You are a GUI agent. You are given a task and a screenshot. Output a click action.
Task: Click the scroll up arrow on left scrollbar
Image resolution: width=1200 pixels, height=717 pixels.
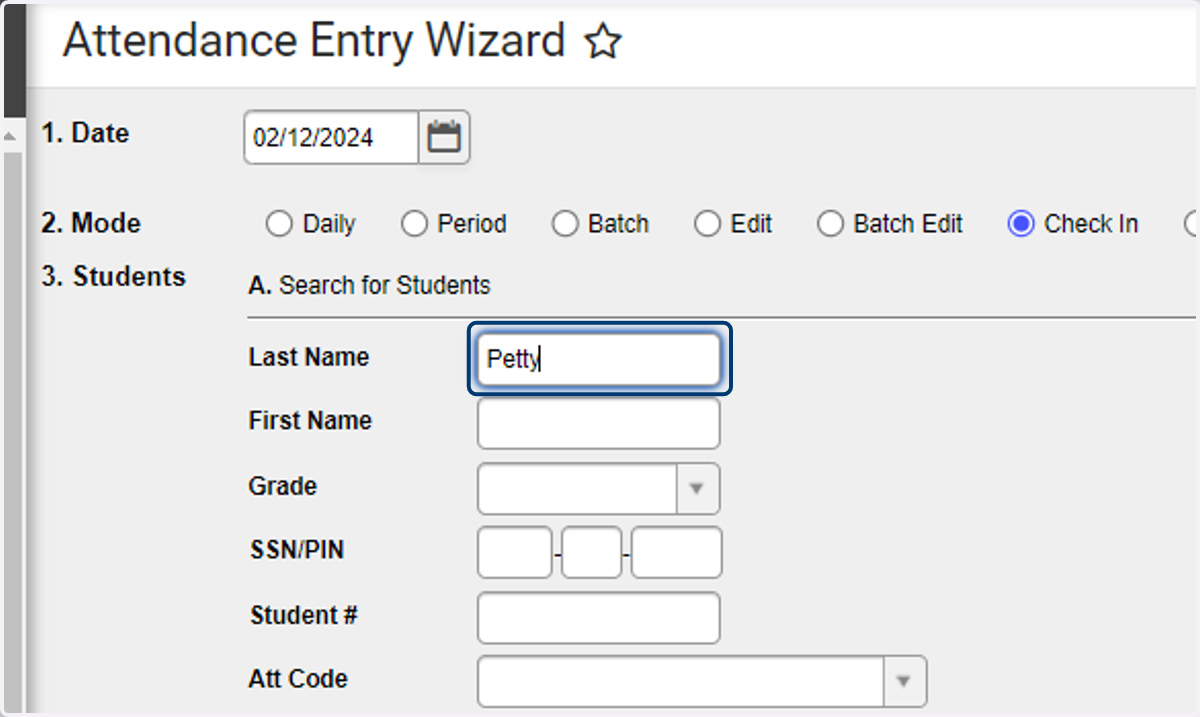click(x=10, y=136)
